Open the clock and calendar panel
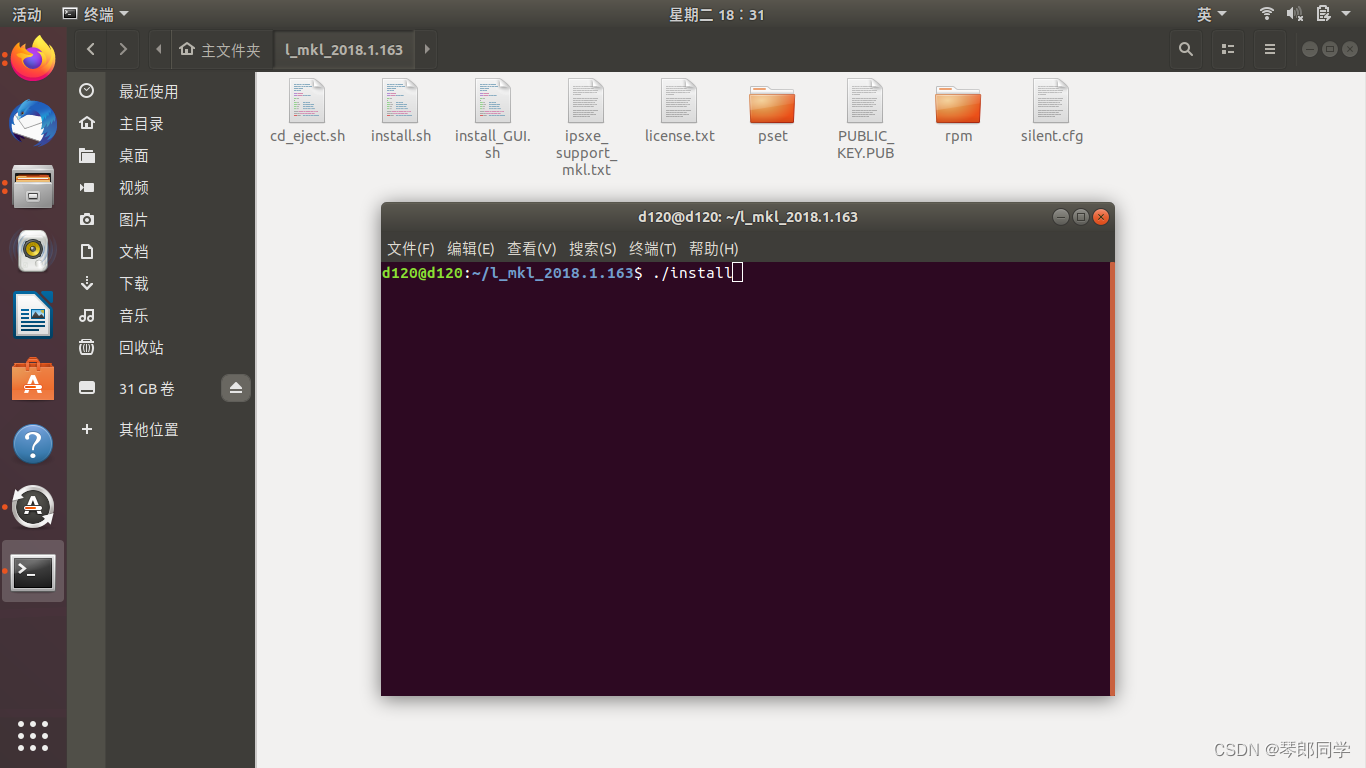The width and height of the screenshot is (1366, 768). coord(716,14)
